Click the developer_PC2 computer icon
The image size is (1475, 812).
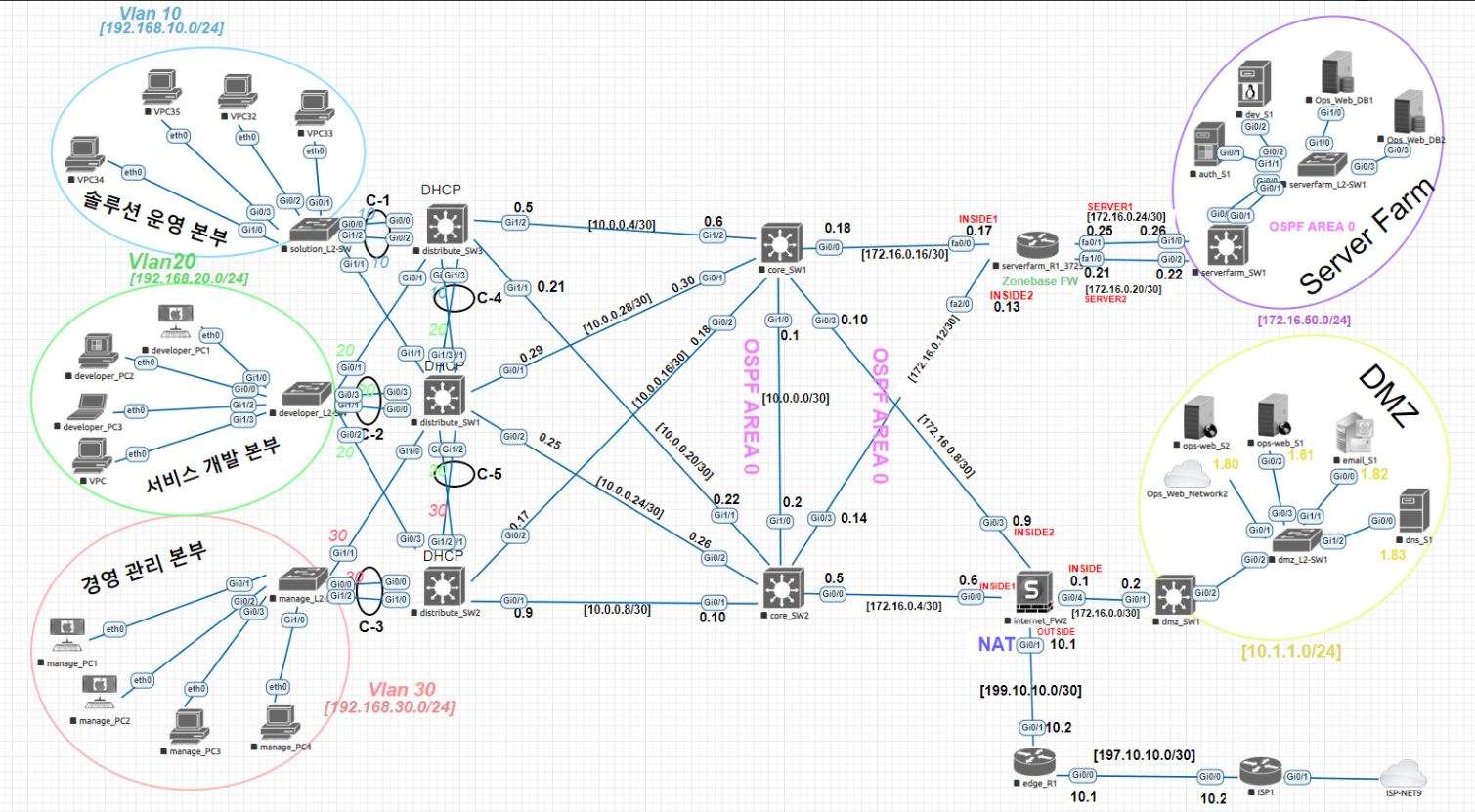click(98, 350)
